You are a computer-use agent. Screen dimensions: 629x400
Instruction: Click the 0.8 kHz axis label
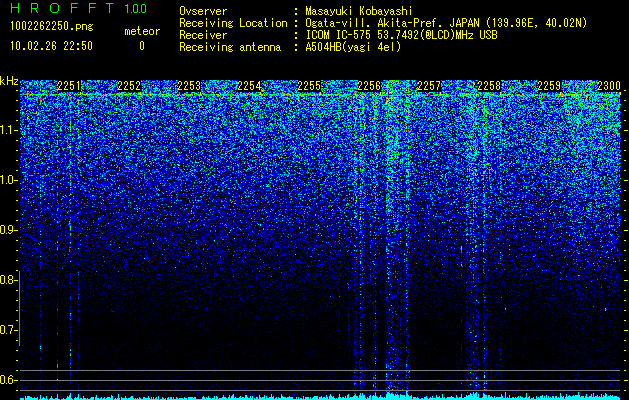click(x=8, y=280)
